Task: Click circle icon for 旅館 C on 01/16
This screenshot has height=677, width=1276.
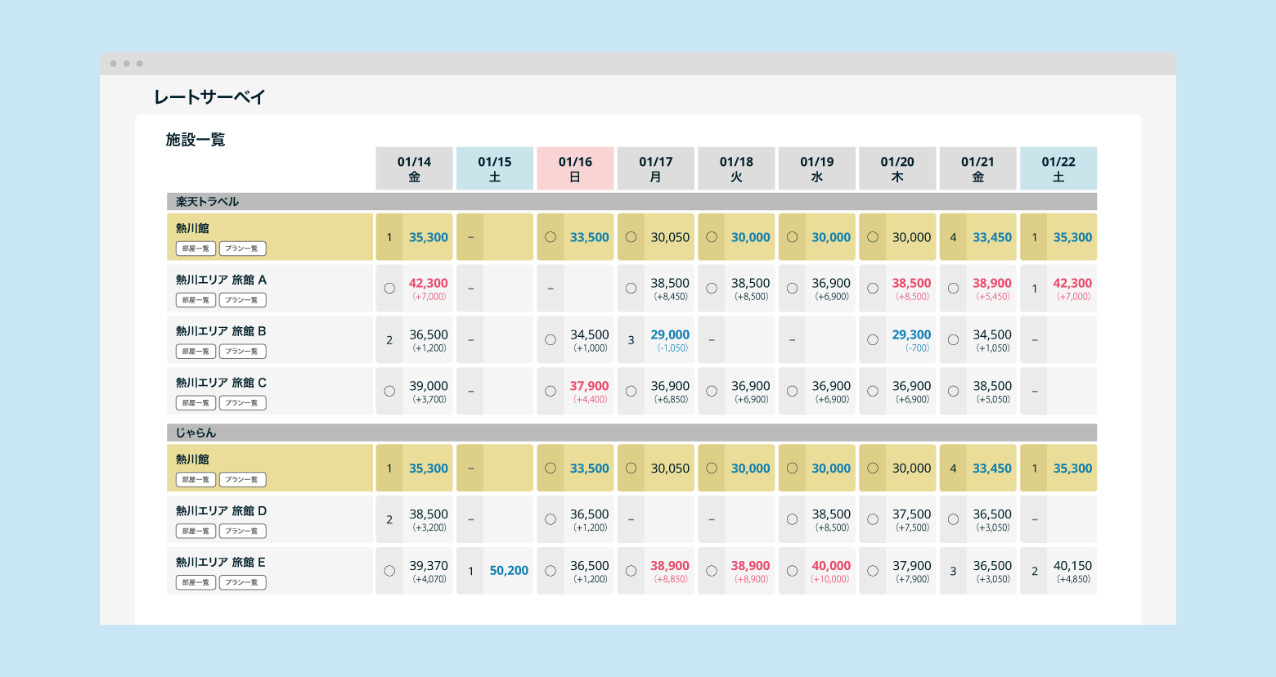Action: pyautogui.click(x=550, y=391)
